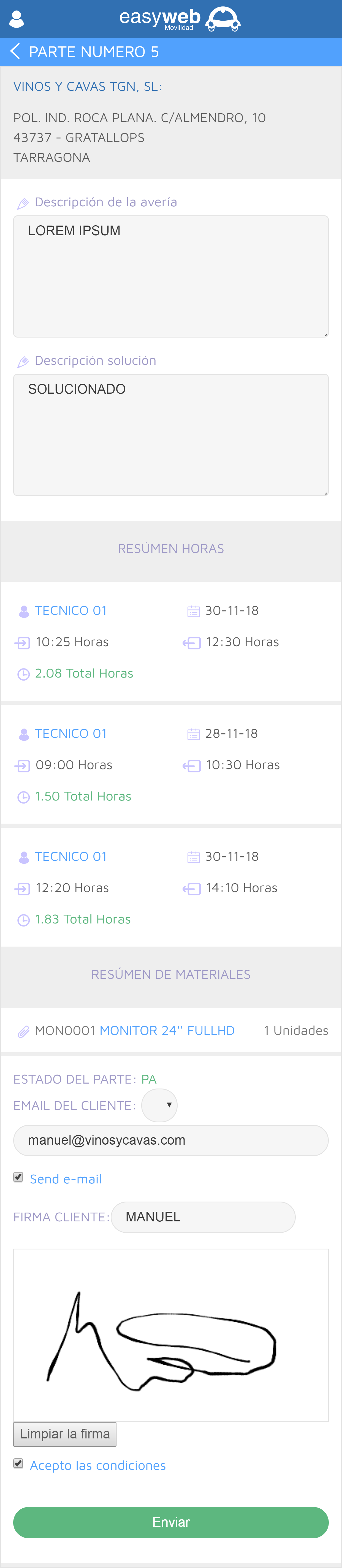This screenshot has height=1568, width=342.
Task: Open the MONITOR 24'' FULLHD link
Action: [x=167, y=1030]
